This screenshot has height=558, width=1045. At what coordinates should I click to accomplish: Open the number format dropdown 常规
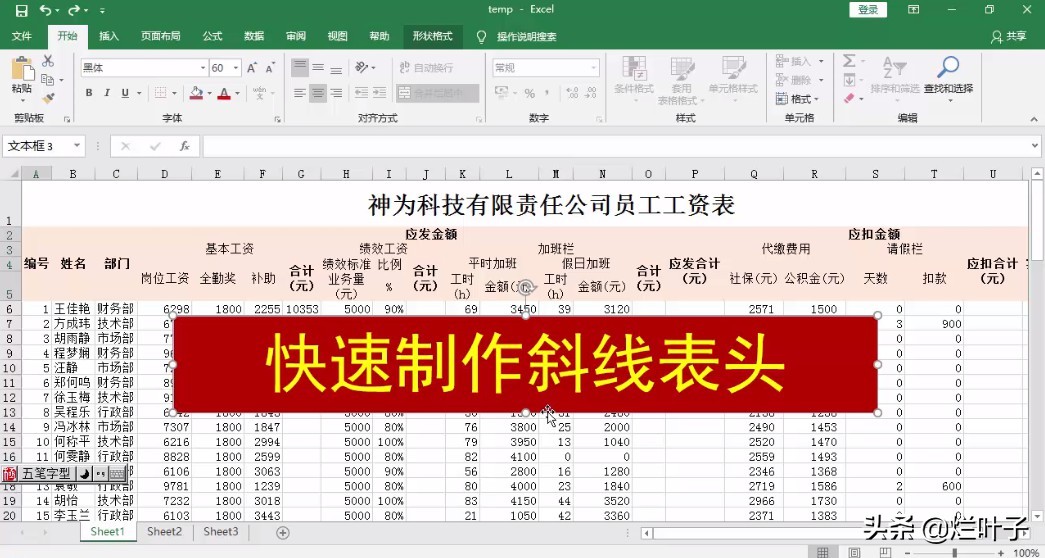point(593,68)
